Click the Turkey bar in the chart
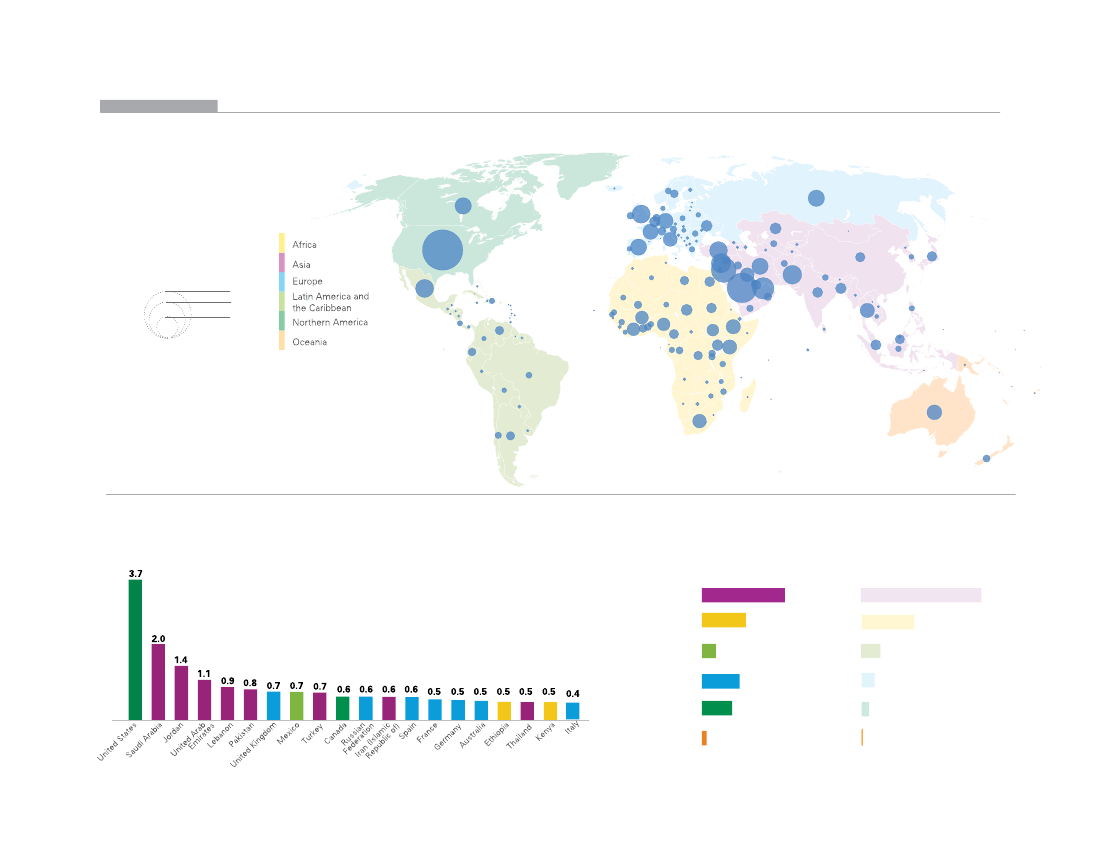The image size is (1100, 850). (320, 706)
